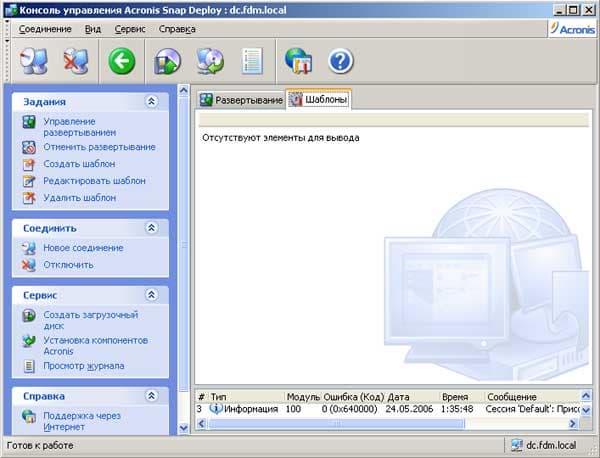
Task: Click icon beside Просмотр журнала
Action: tap(29, 366)
